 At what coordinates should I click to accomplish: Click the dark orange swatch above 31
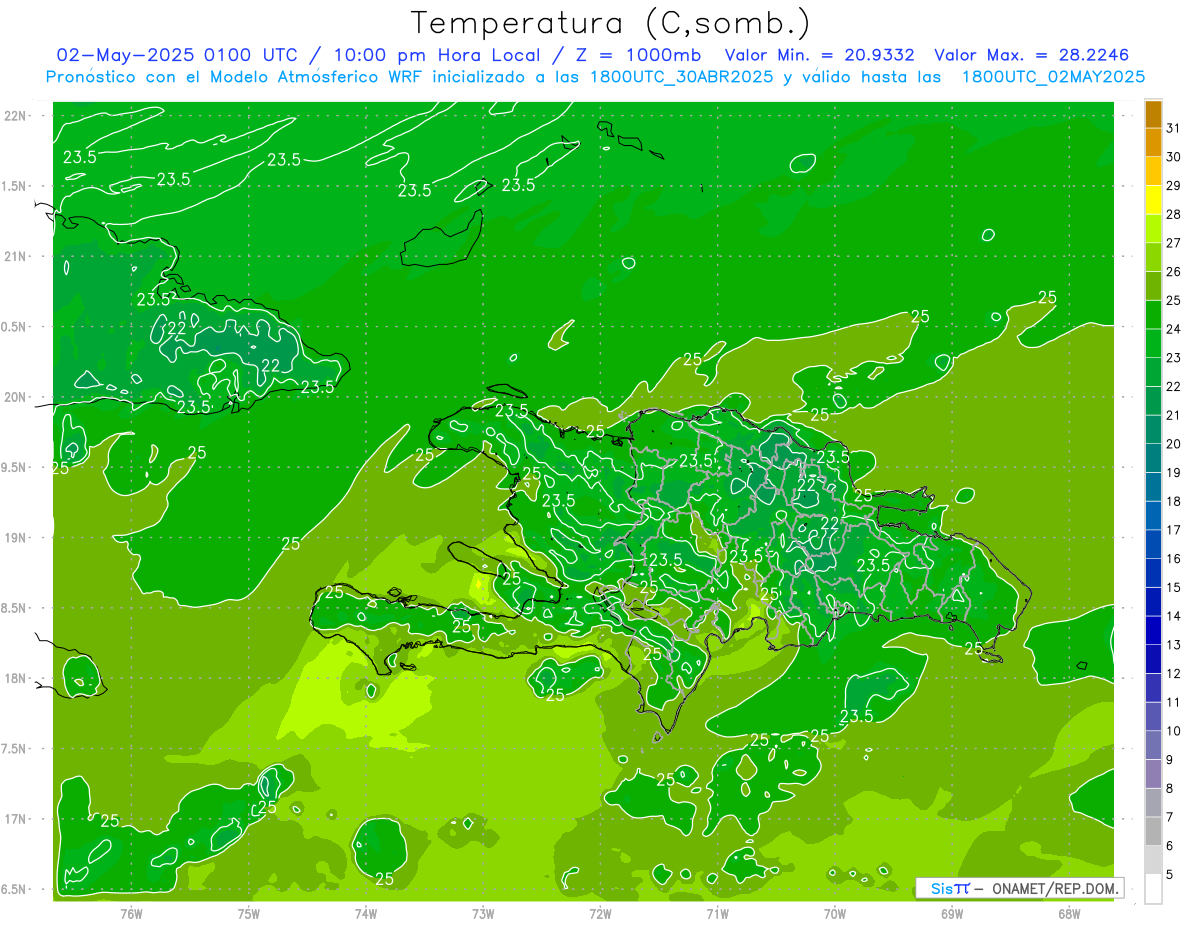click(x=1153, y=113)
